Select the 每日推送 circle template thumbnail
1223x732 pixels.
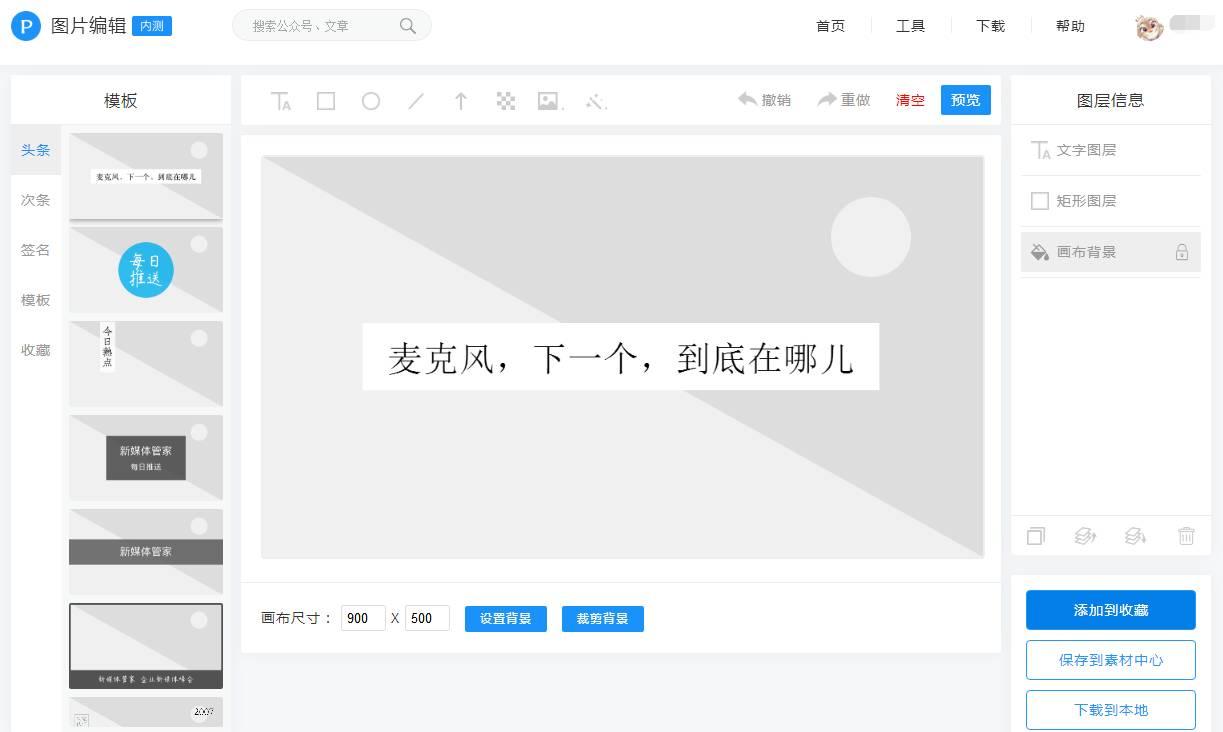[146, 270]
